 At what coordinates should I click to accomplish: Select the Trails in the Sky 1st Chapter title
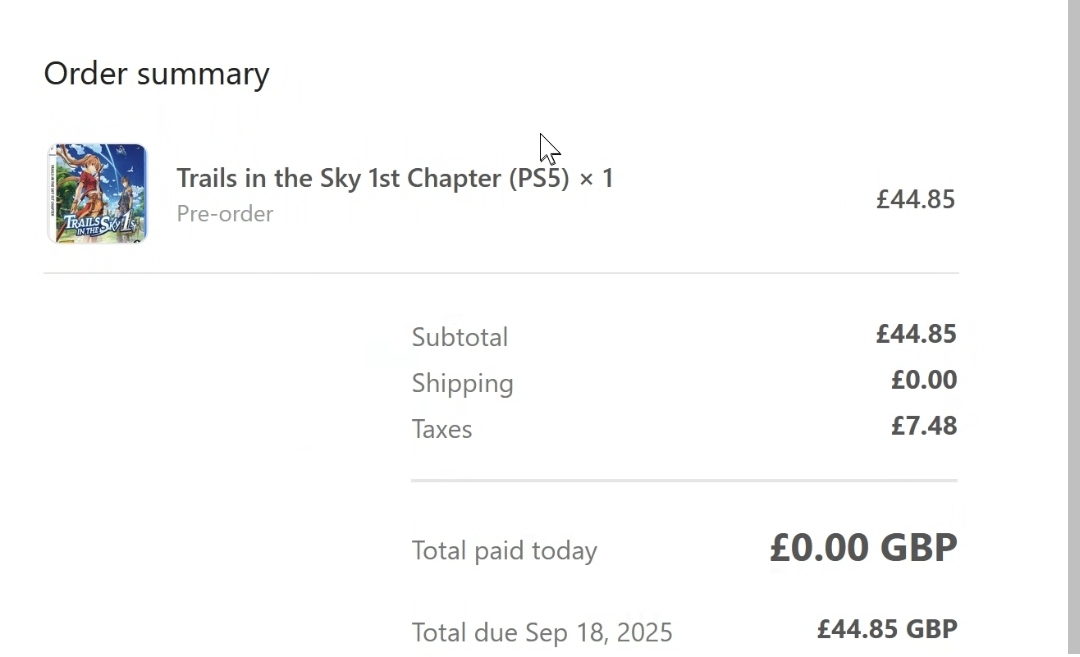coord(340,179)
